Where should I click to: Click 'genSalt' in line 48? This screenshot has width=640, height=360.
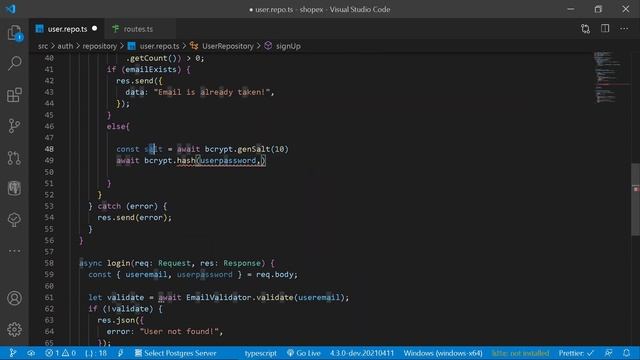pos(253,149)
